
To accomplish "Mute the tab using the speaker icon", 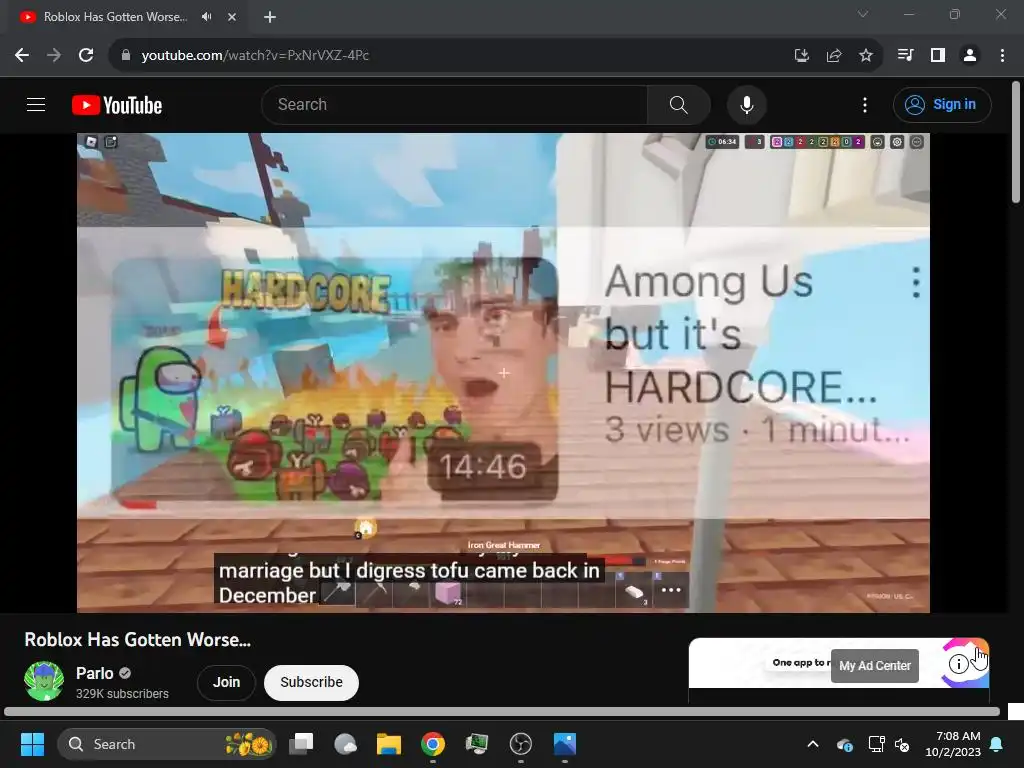I will pyautogui.click(x=206, y=17).
